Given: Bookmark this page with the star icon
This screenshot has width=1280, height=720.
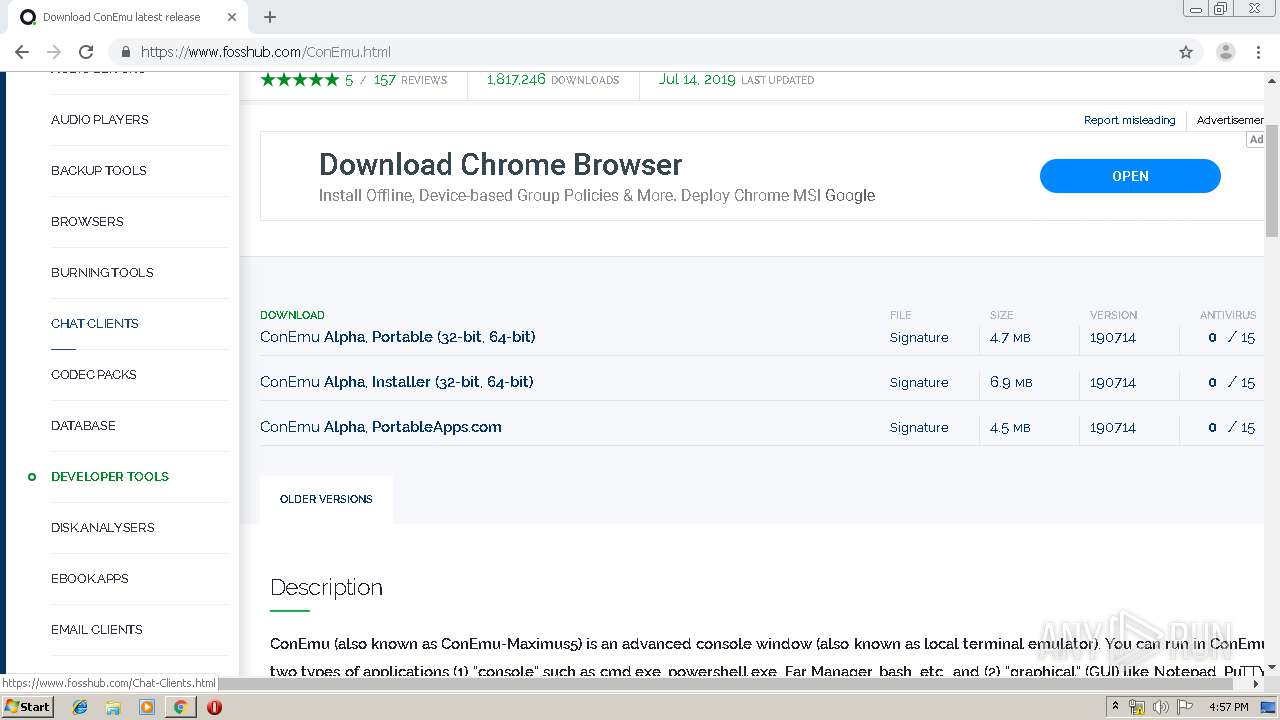Looking at the screenshot, I should [x=1186, y=52].
